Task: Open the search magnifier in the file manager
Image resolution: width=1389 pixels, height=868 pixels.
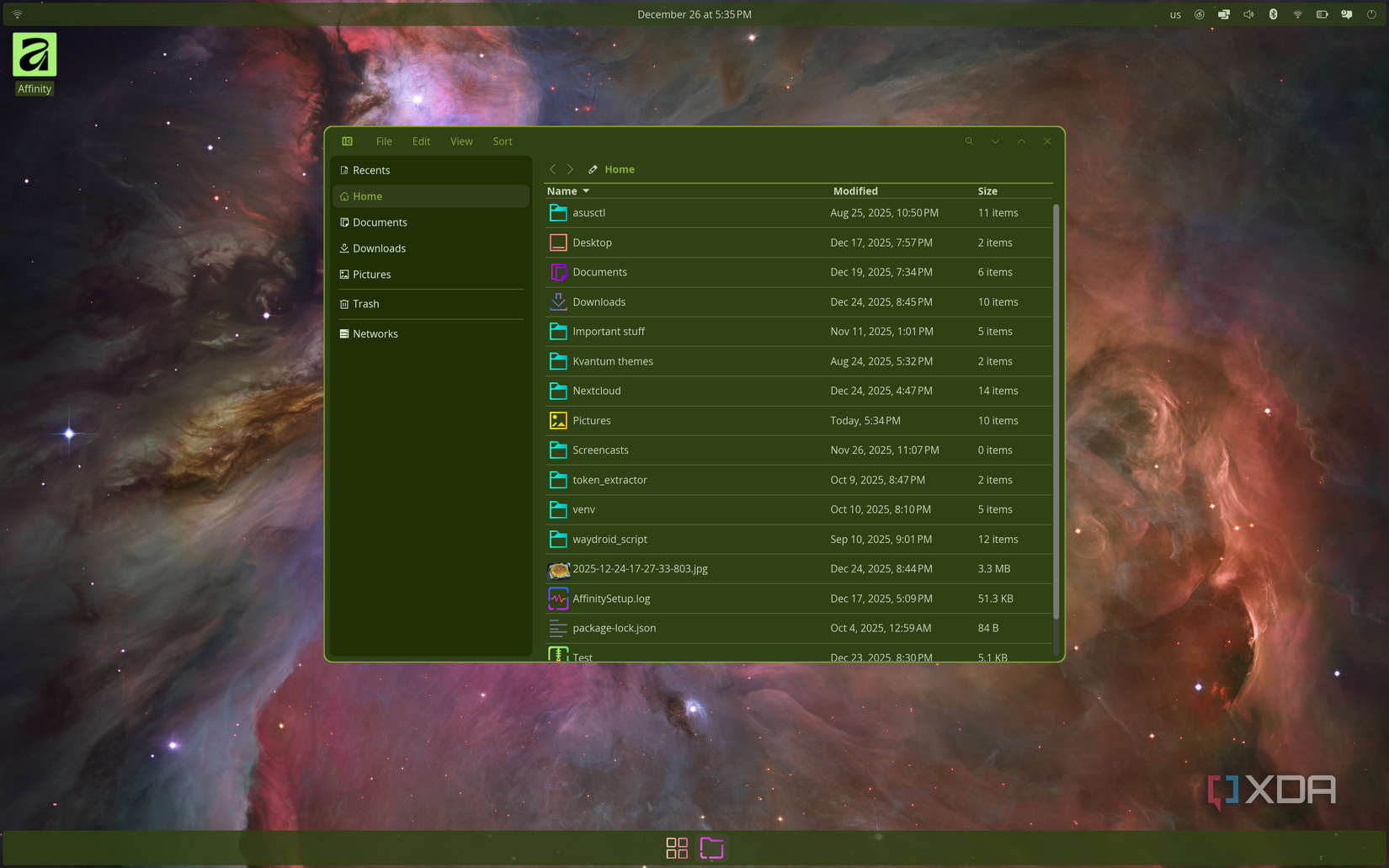Action: pos(969,141)
